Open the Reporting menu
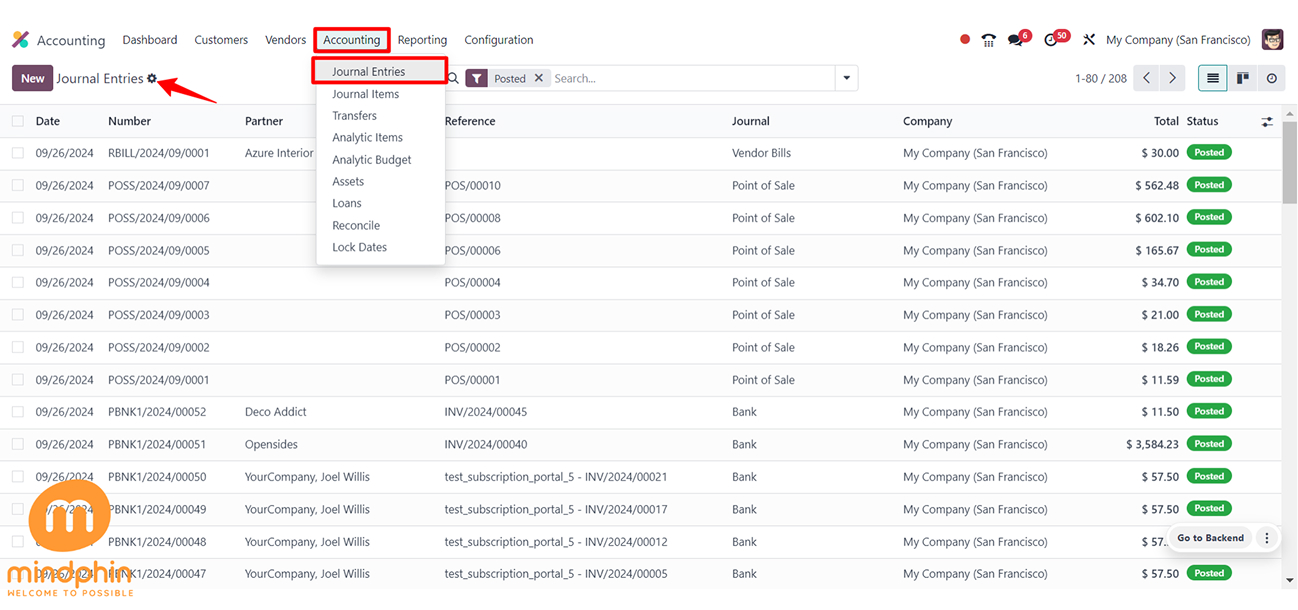 coord(422,40)
